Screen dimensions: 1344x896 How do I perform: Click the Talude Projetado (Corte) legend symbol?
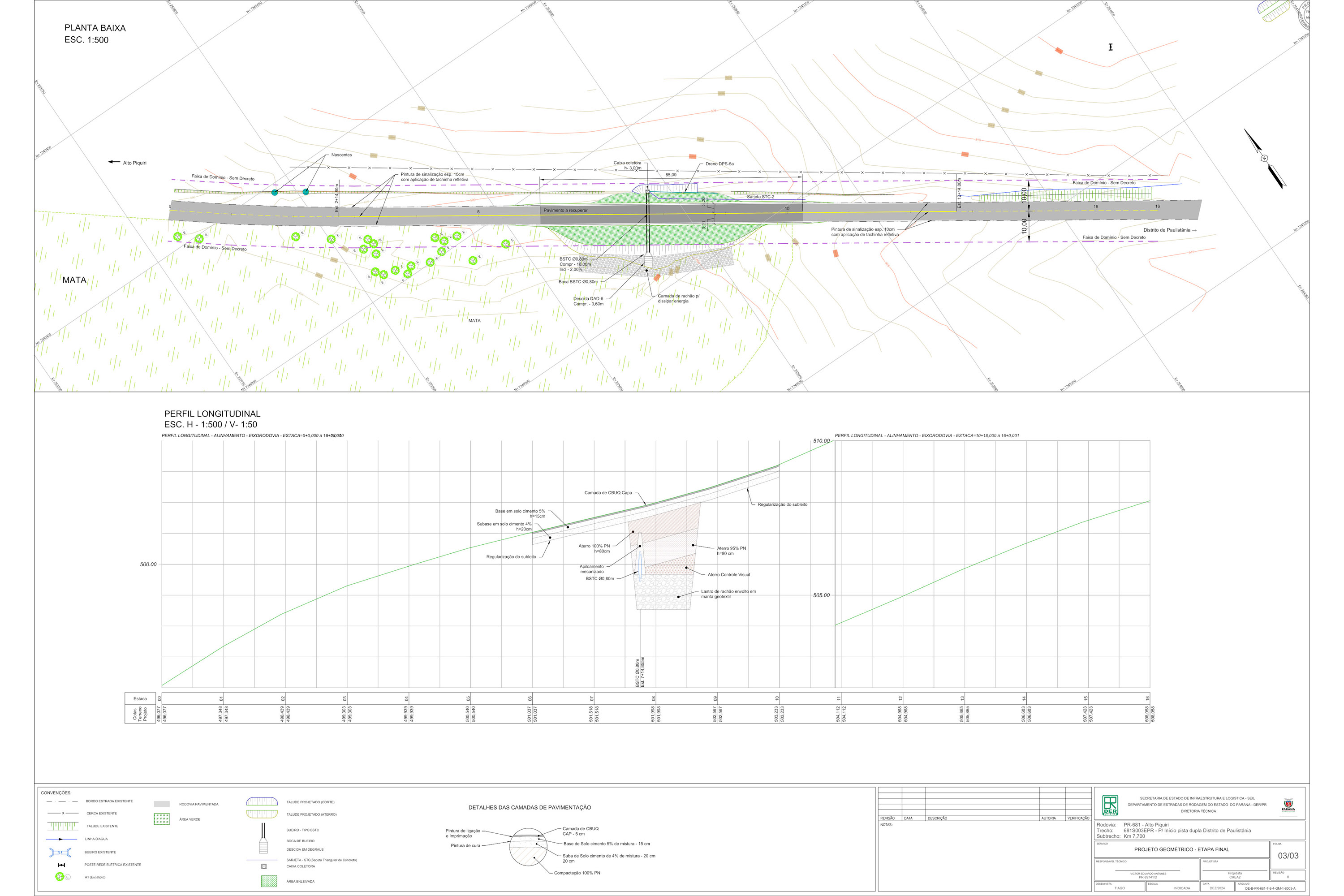point(262,802)
